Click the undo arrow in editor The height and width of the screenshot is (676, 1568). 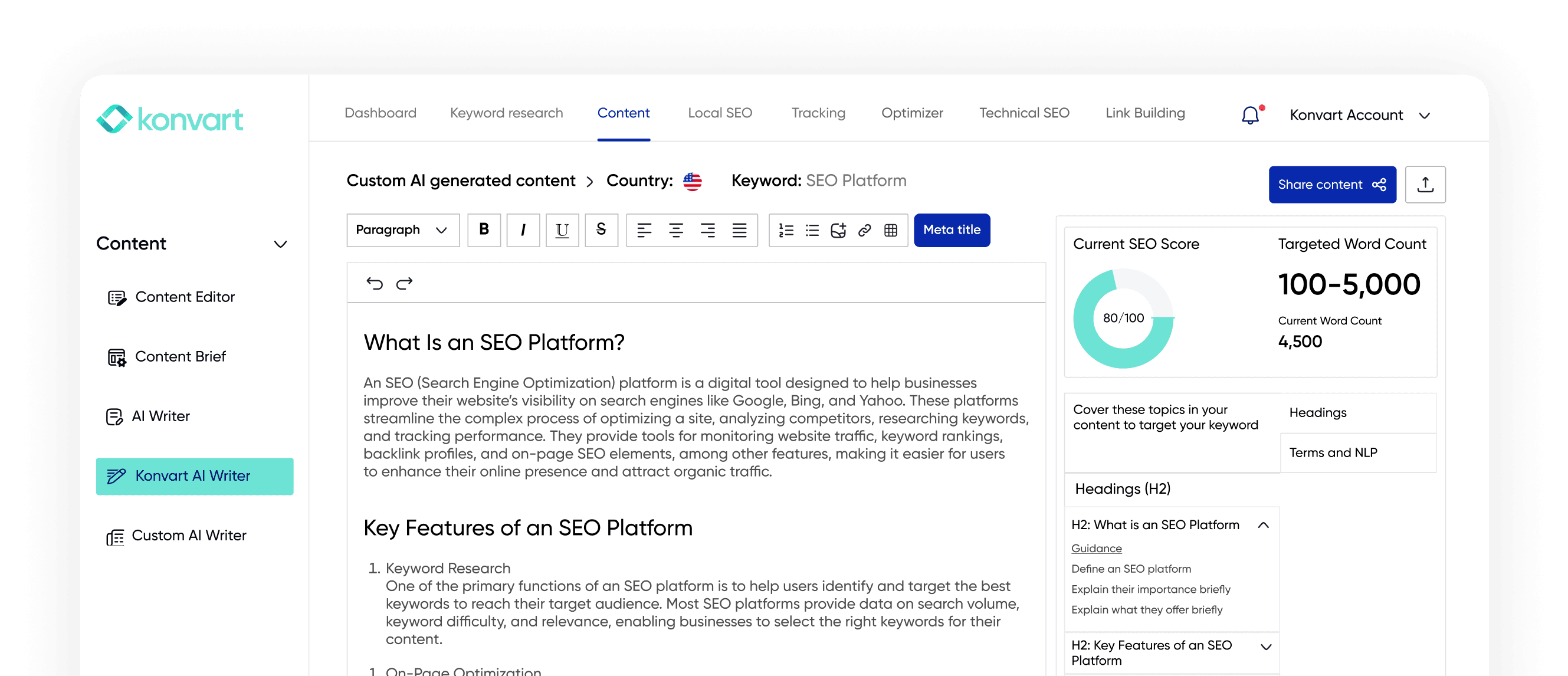tap(375, 283)
